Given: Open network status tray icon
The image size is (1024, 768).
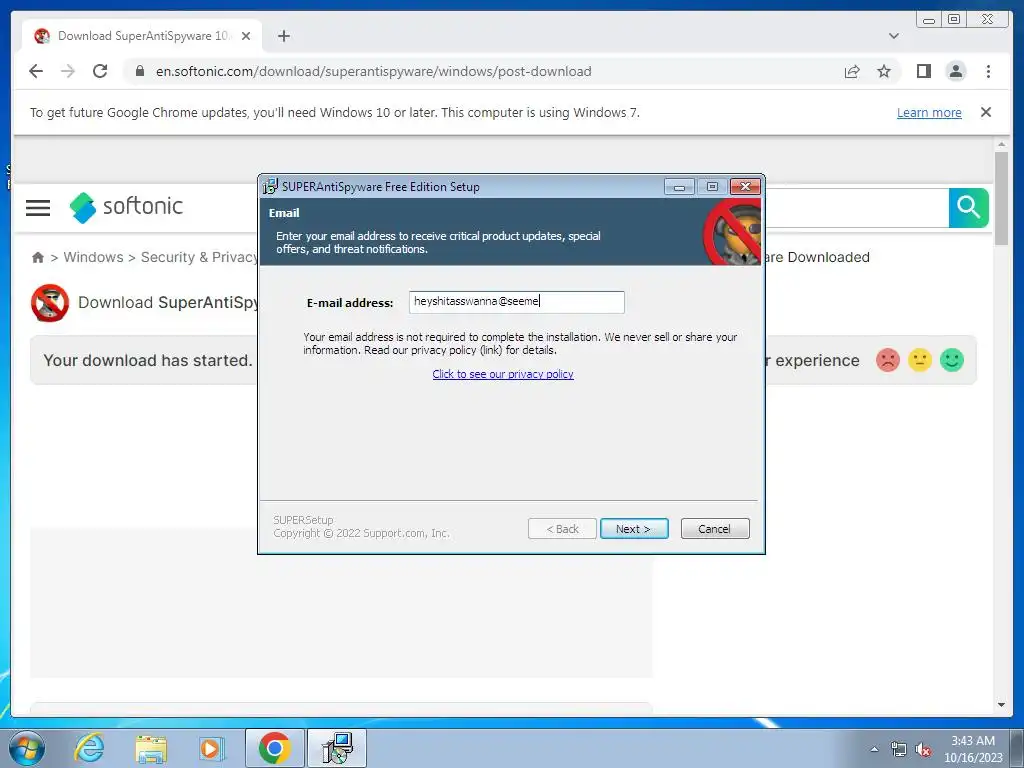Looking at the screenshot, I should tap(899, 749).
